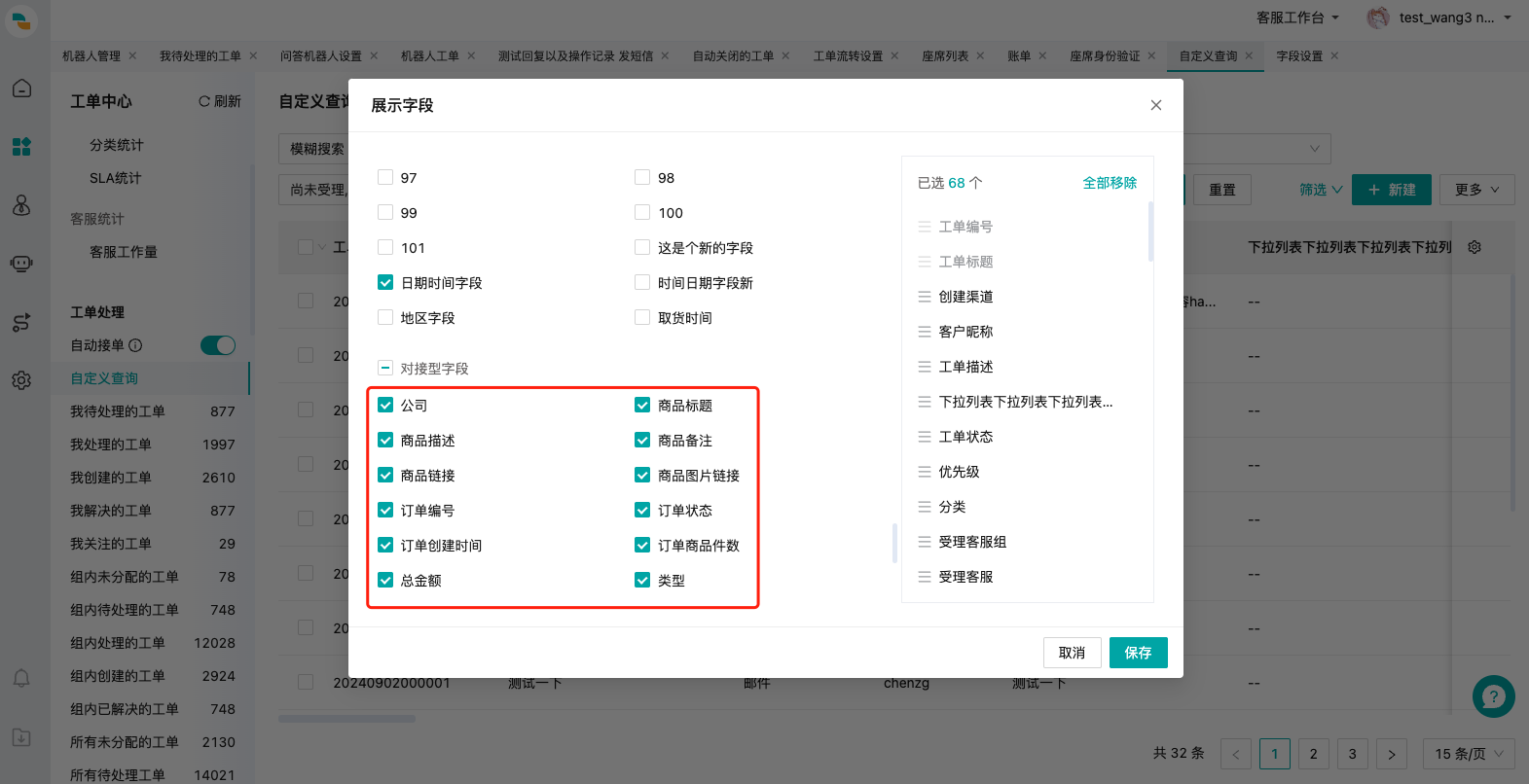This screenshot has height=784, width=1529.
Task: Uncheck the 商品标题 checkbox
Action: 642,405
